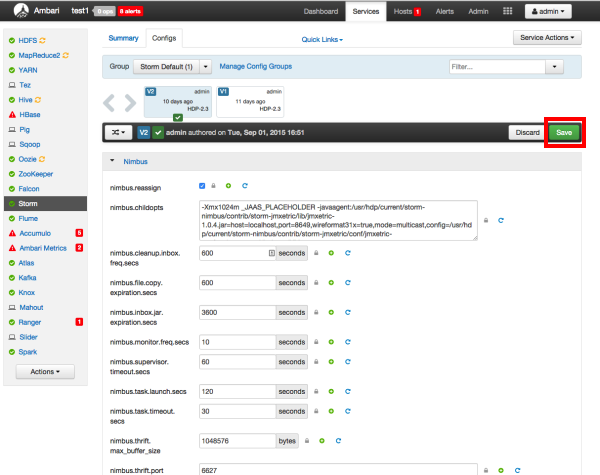600x475 pixels.
Task: Add override for nimbus.cleanup.inbox.freq.secs
Action: 331,253
